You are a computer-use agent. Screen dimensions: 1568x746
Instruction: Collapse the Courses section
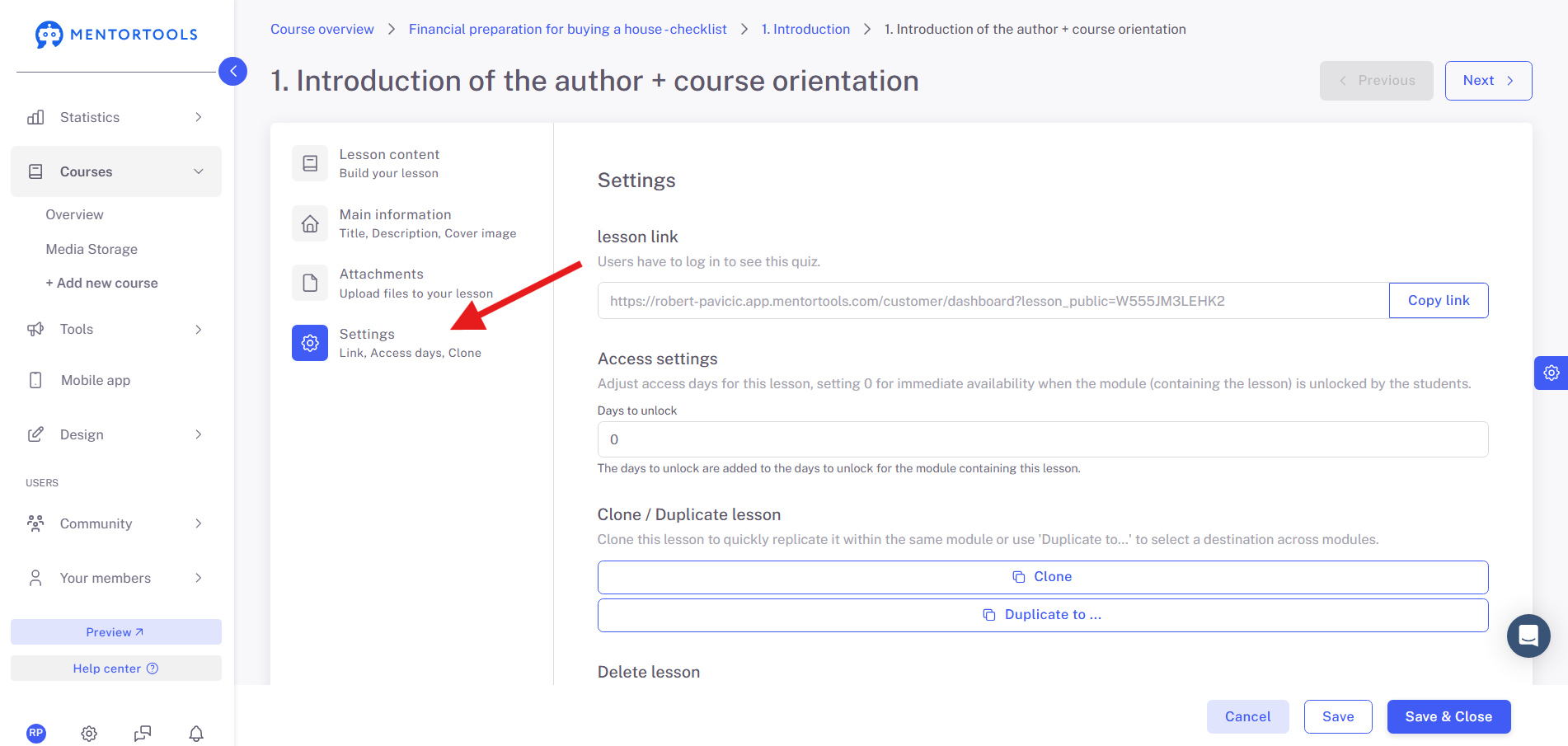click(116, 171)
